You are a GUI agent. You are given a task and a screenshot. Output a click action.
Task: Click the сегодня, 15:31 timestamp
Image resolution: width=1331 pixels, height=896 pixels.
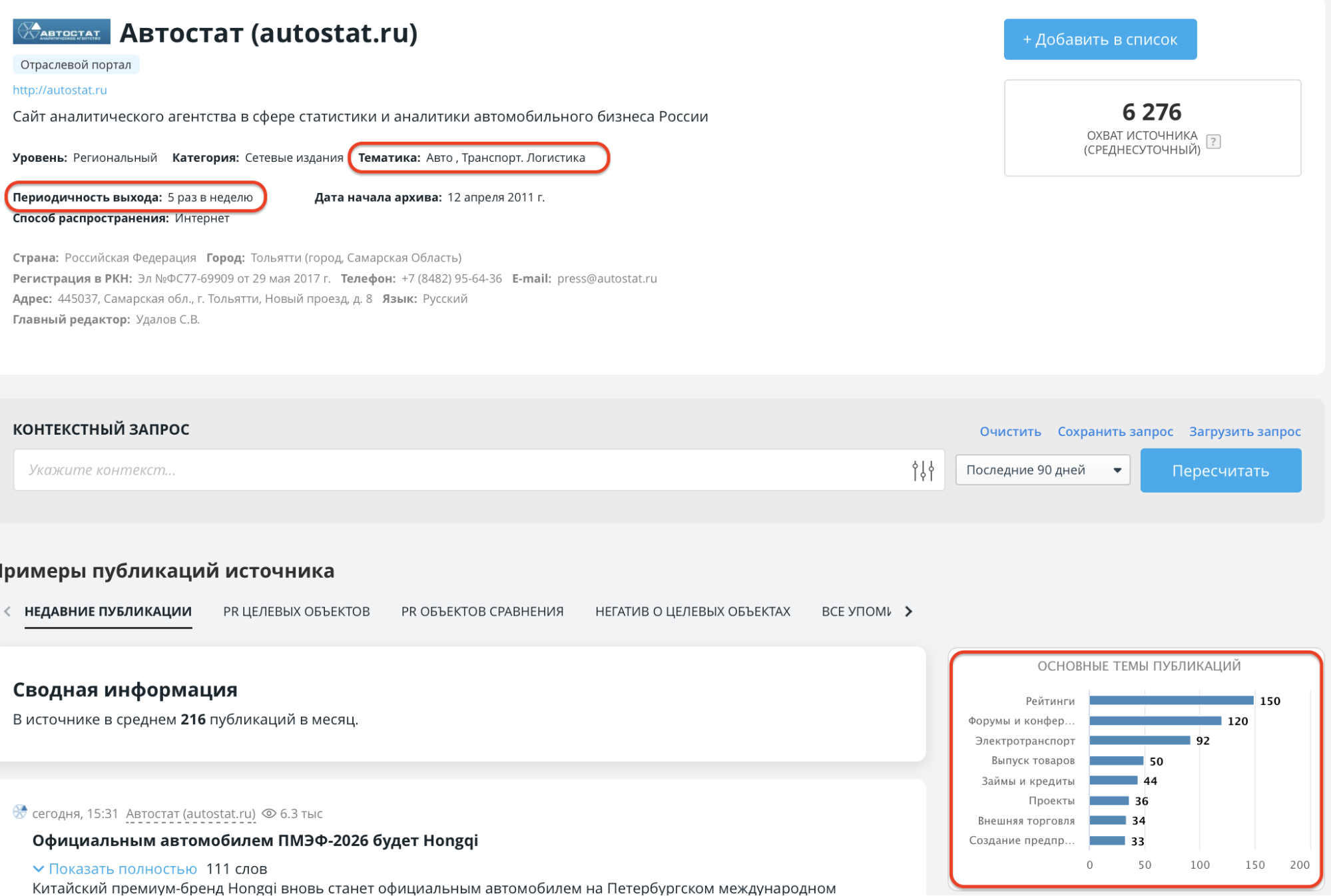click(x=75, y=813)
